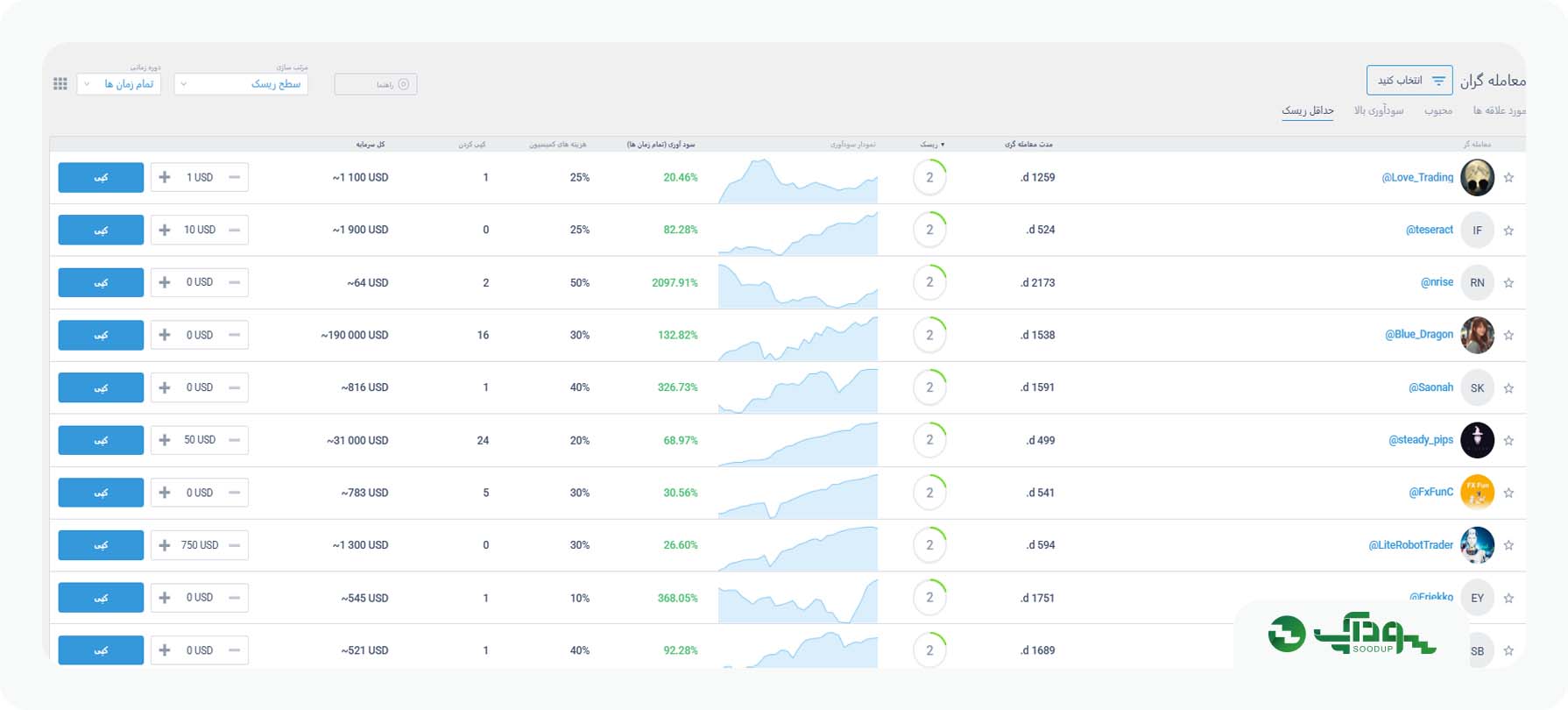The height and width of the screenshot is (710, 1568).
Task: Sort by the ریسک column header
Action: click(x=932, y=144)
